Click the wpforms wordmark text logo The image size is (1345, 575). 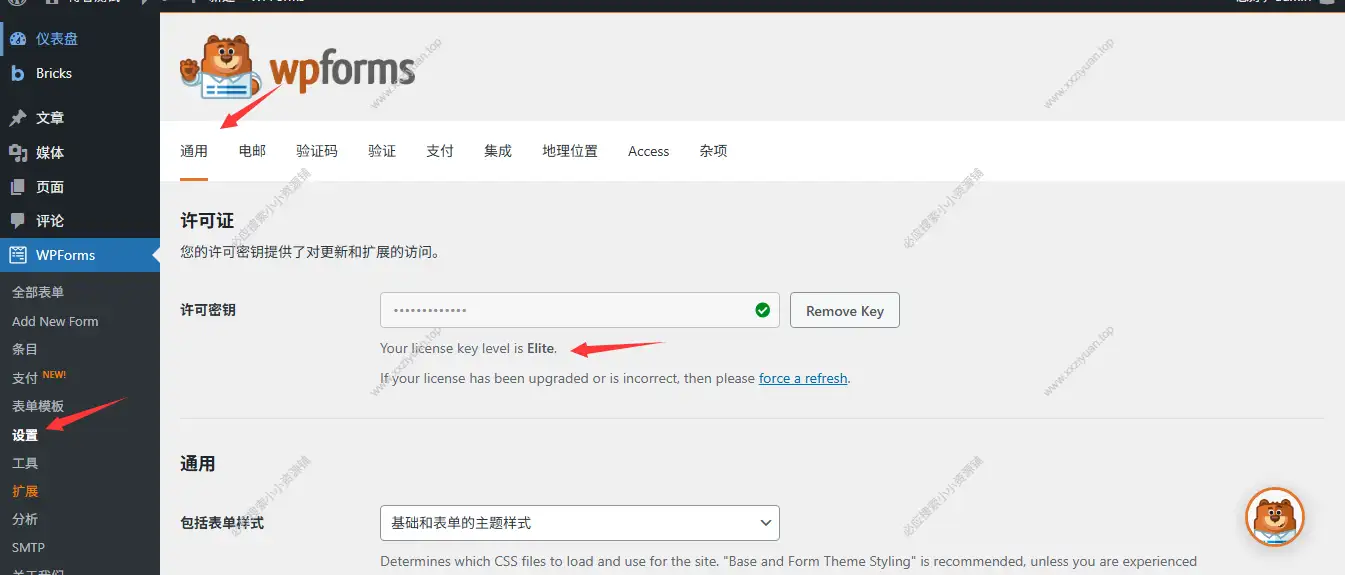(x=342, y=71)
